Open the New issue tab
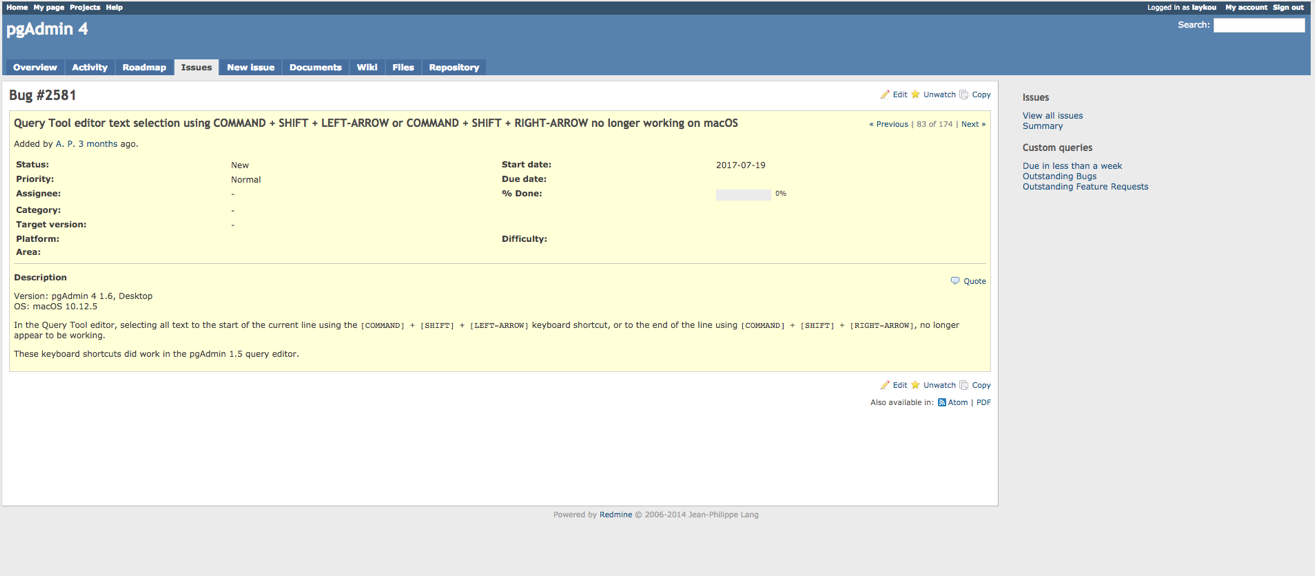Image resolution: width=1315 pixels, height=576 pixels. [x=250, y=68]
